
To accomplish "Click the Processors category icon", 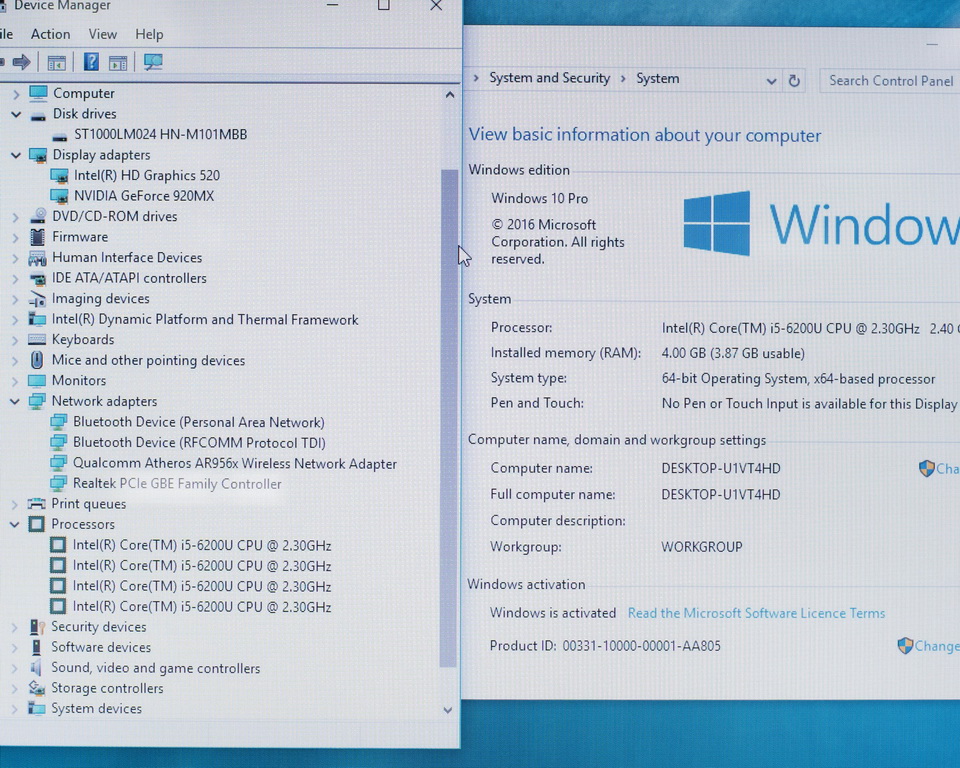I will pyautogui.click(x=37, y=524).
